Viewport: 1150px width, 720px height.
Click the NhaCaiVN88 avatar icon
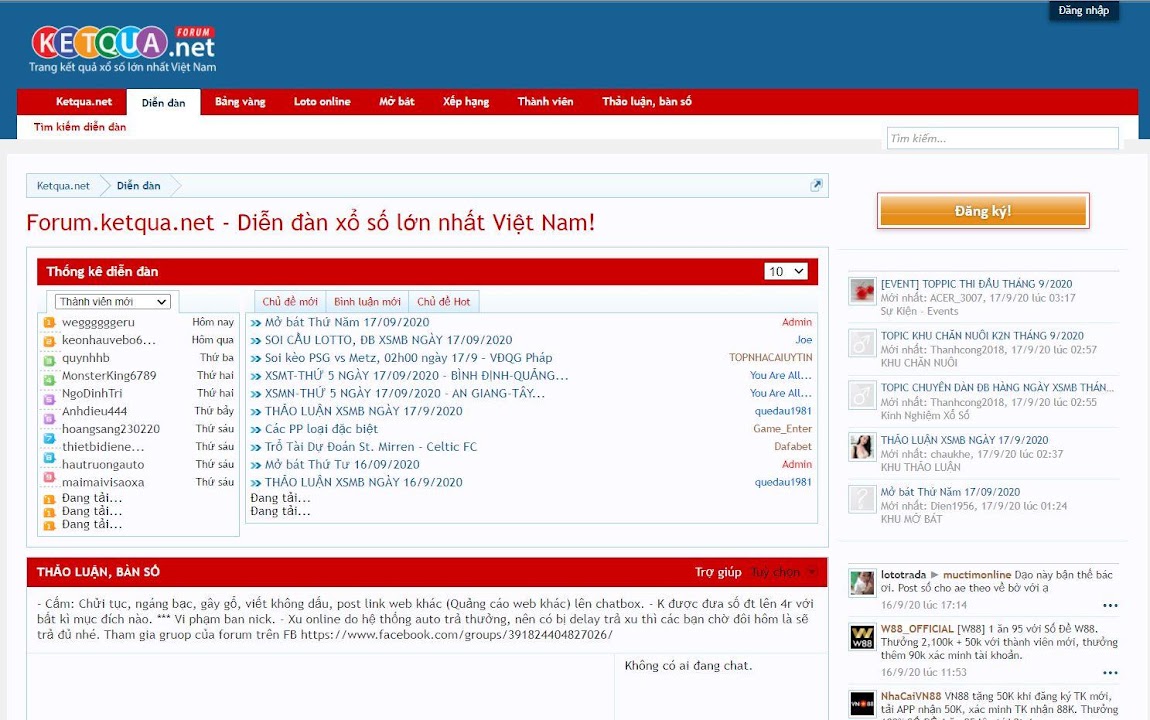862,704
